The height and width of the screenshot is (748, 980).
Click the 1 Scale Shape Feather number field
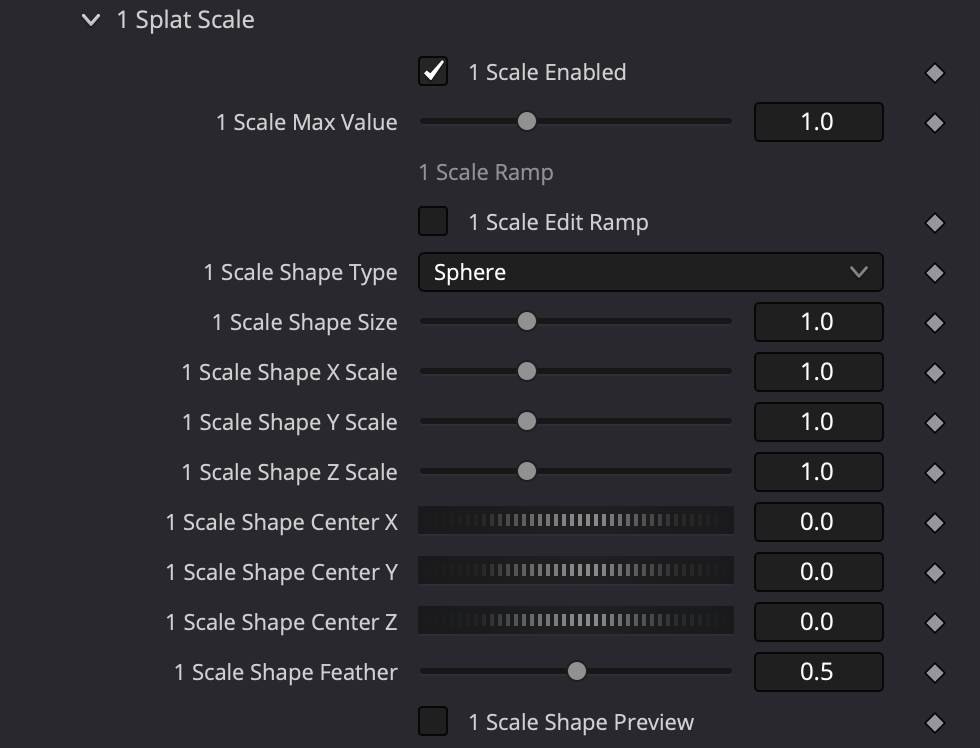tap(819, 672)
